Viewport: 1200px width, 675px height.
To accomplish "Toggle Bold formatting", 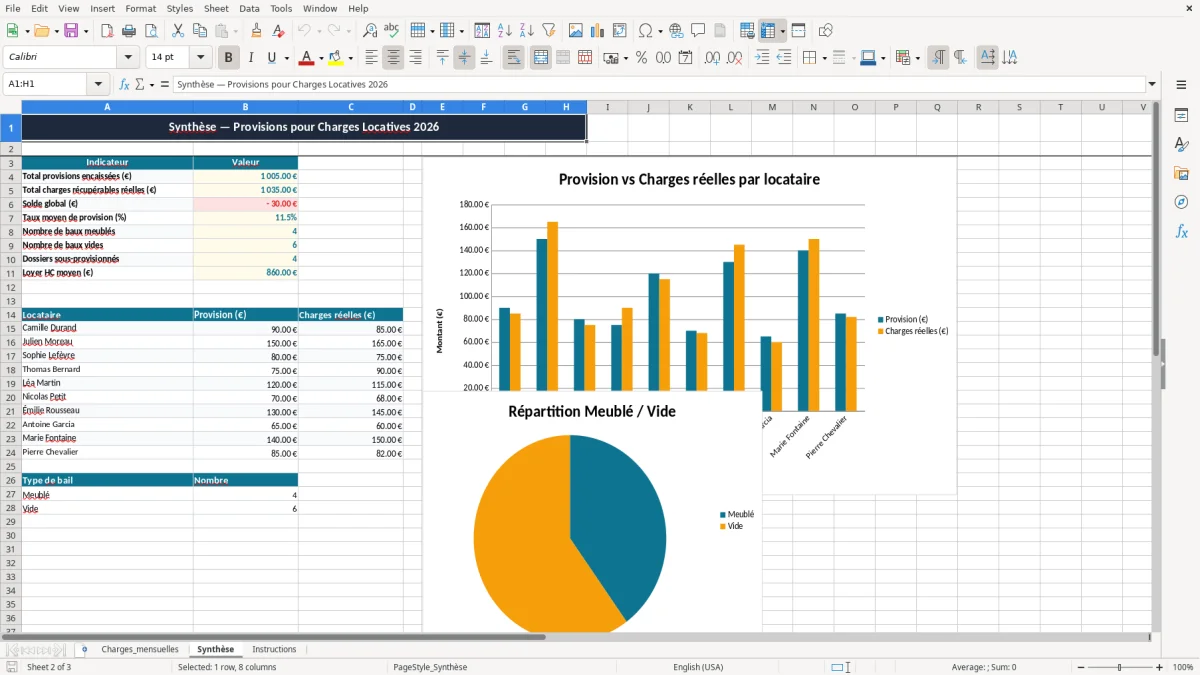I will (x=228, y=58).
